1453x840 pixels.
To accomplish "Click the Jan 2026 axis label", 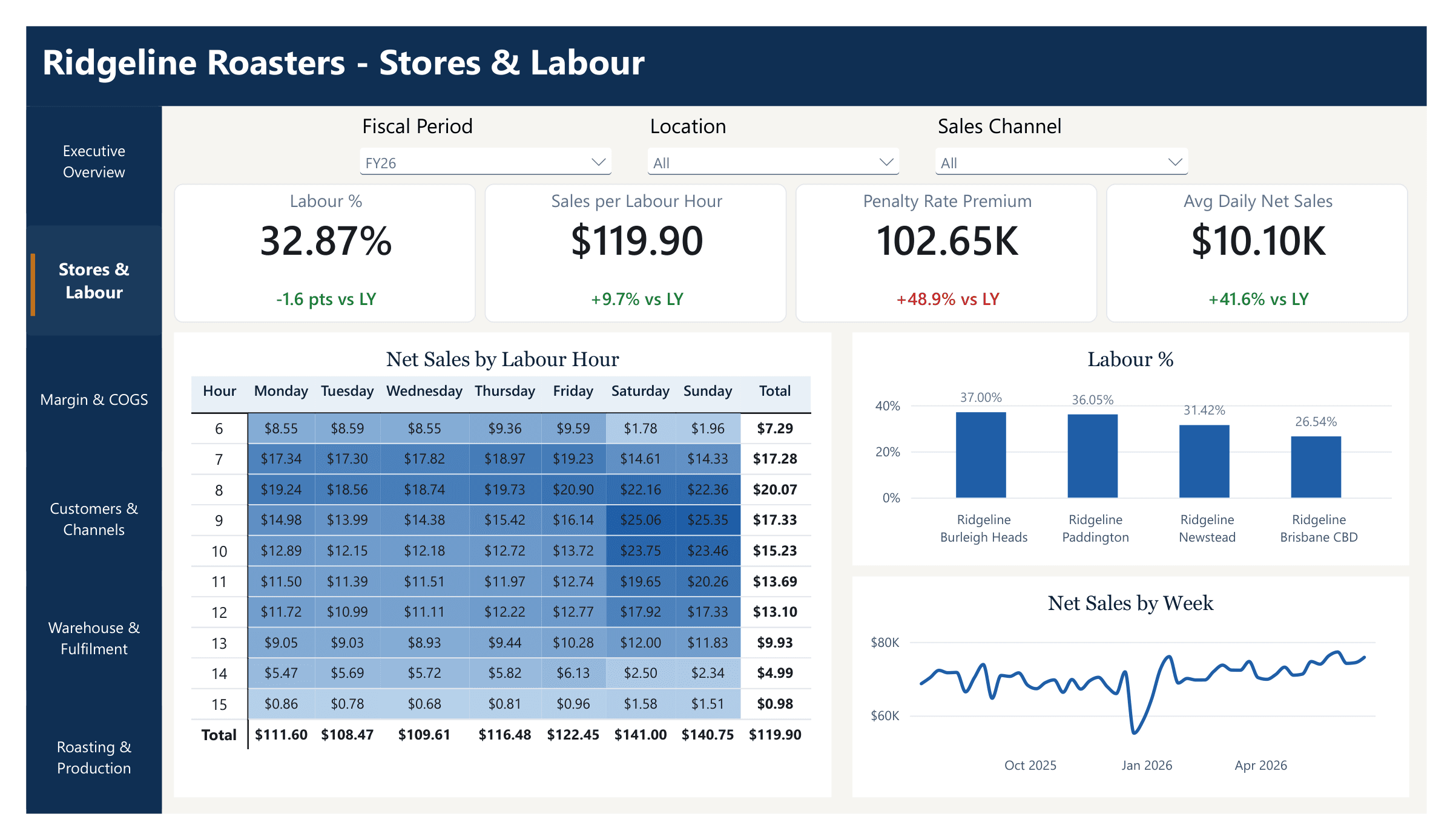I will 1147,766.
